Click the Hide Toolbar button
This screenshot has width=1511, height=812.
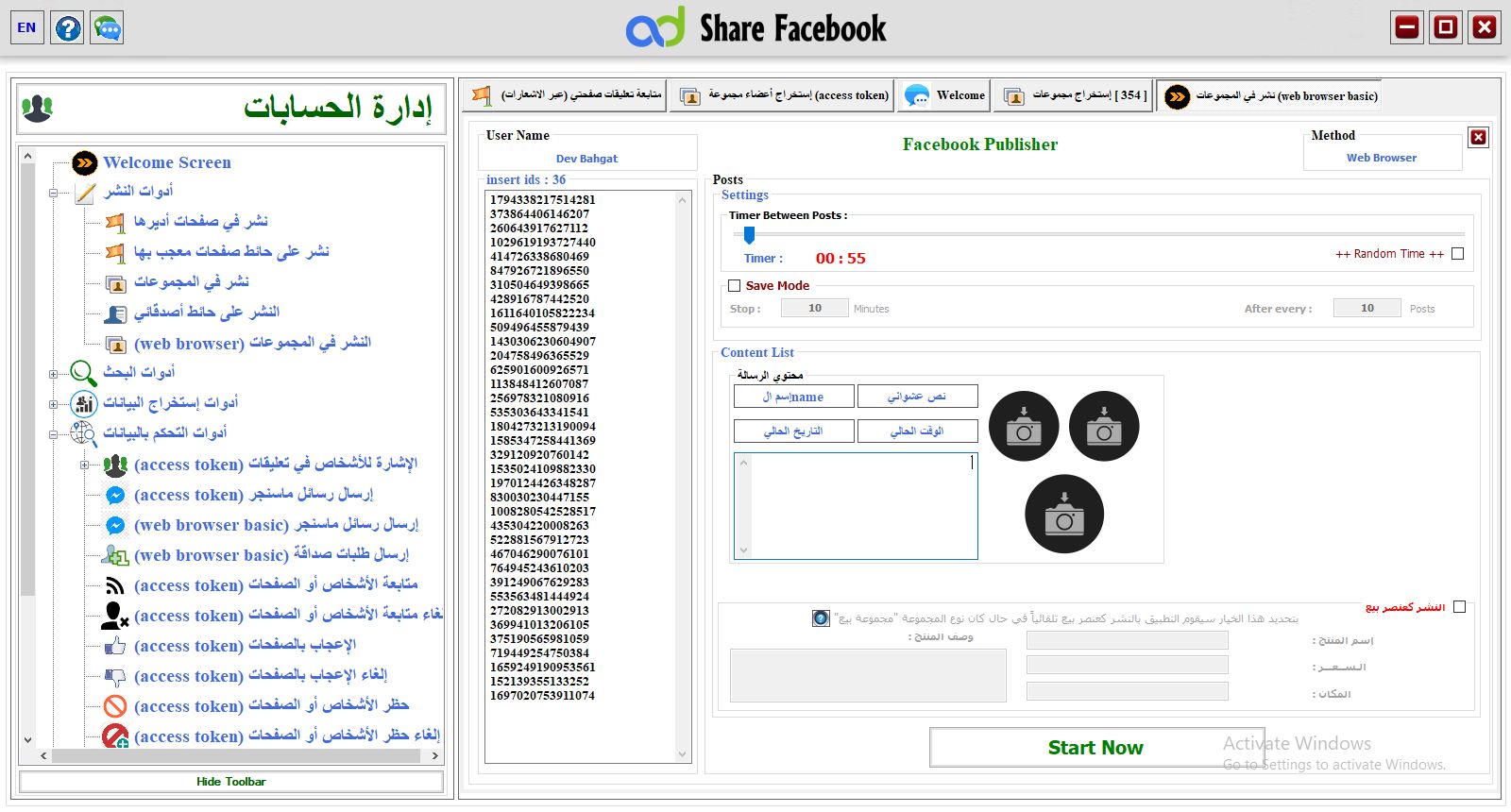(231, 782)
